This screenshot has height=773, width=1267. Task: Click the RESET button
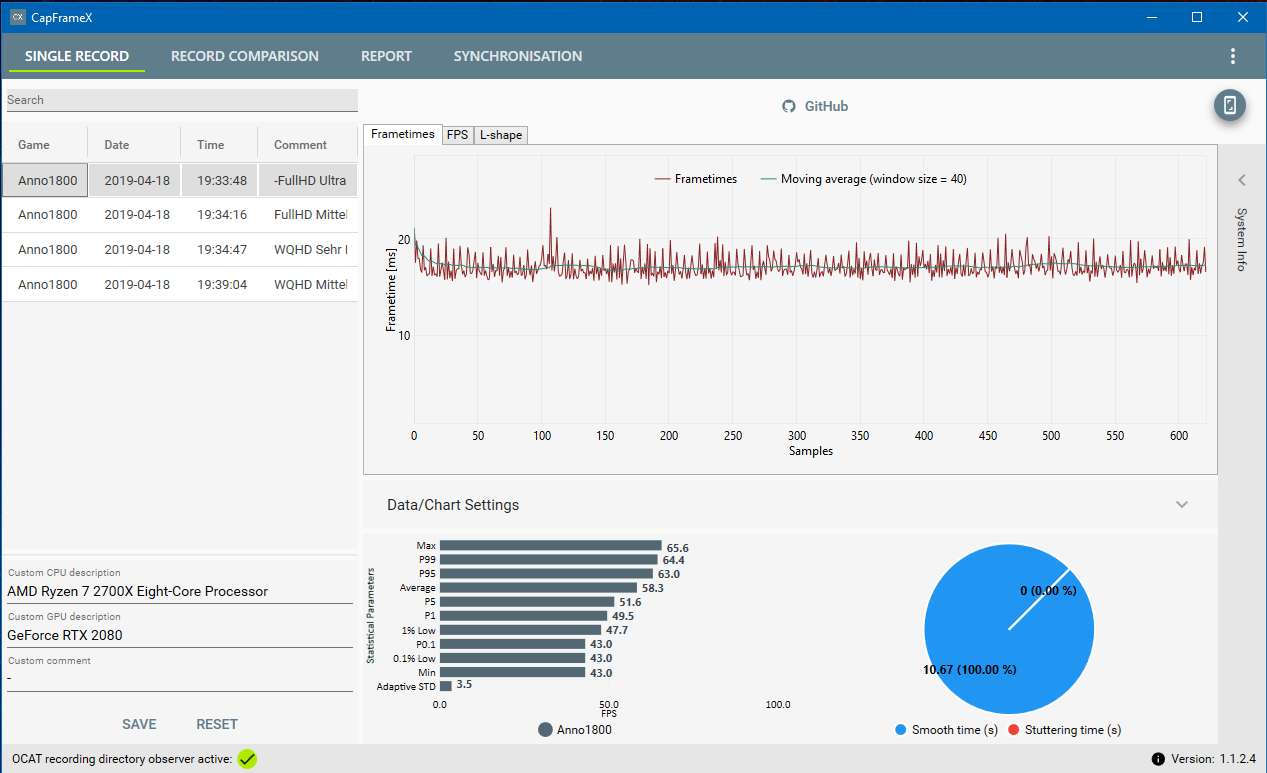click(x=217, y=724)
